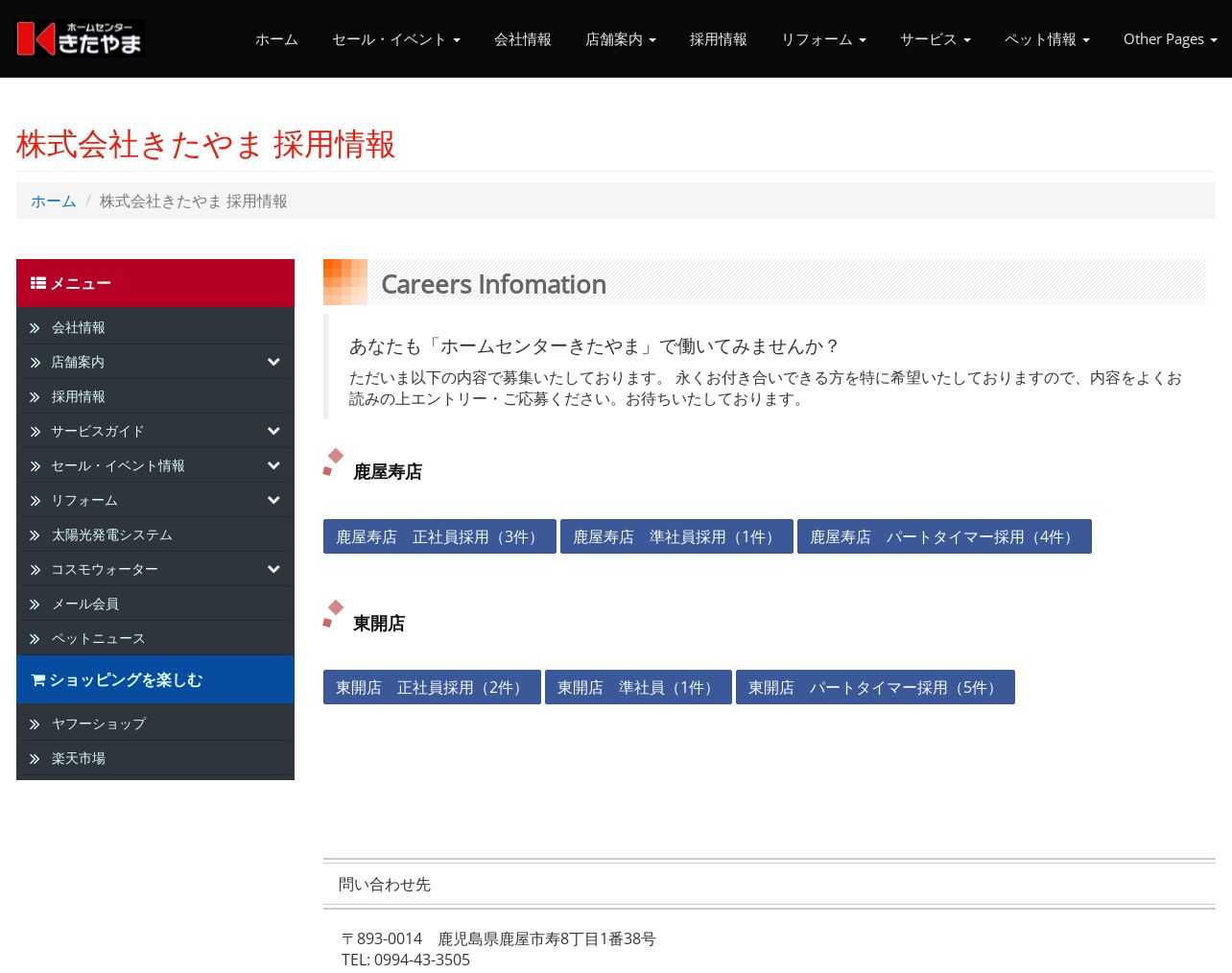1232x973 pixels.
Task: Click double-arrow icon next to 楽天市場
Action: pos(35,759)
